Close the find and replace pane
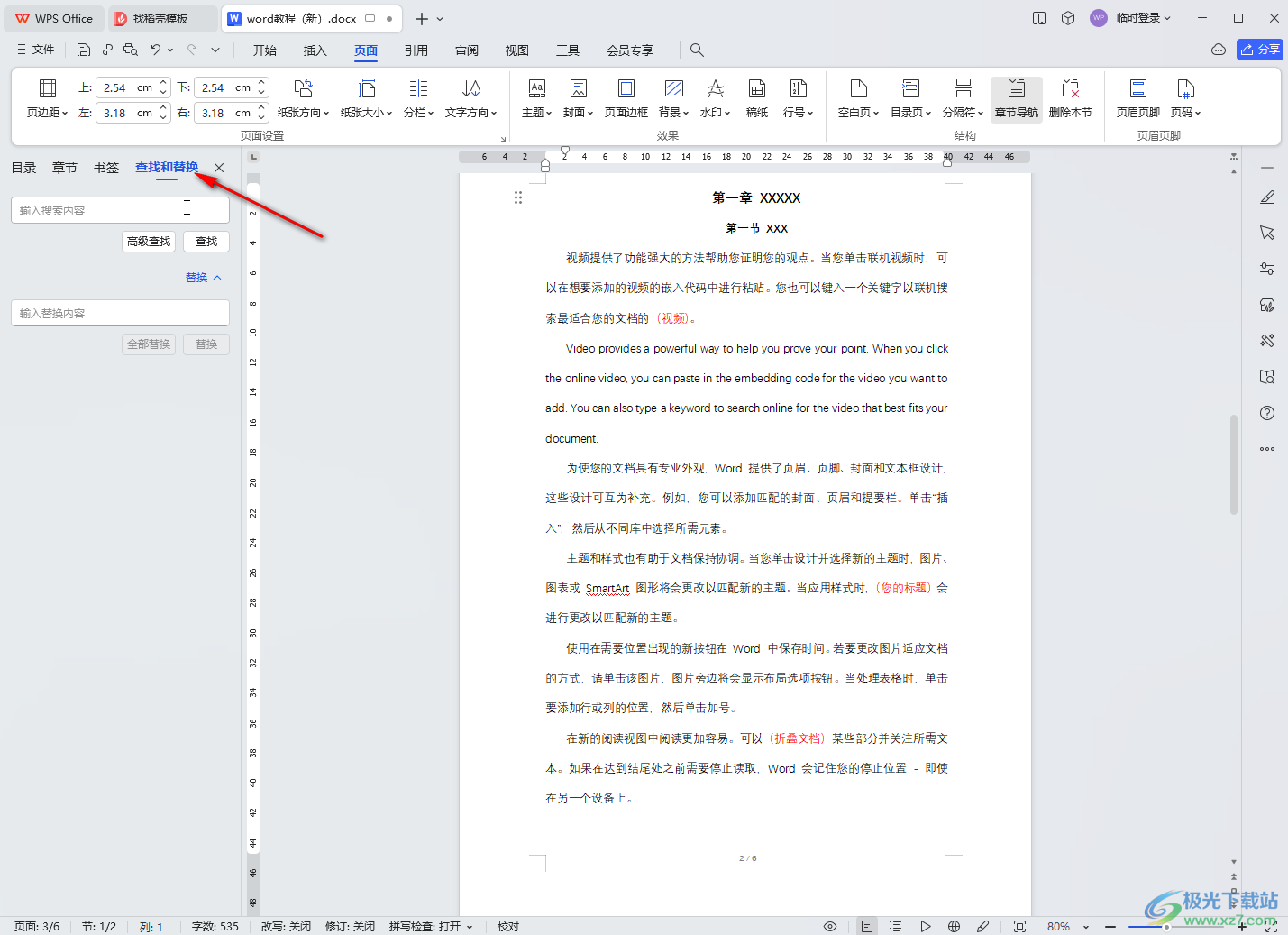 tap(219, 168)
